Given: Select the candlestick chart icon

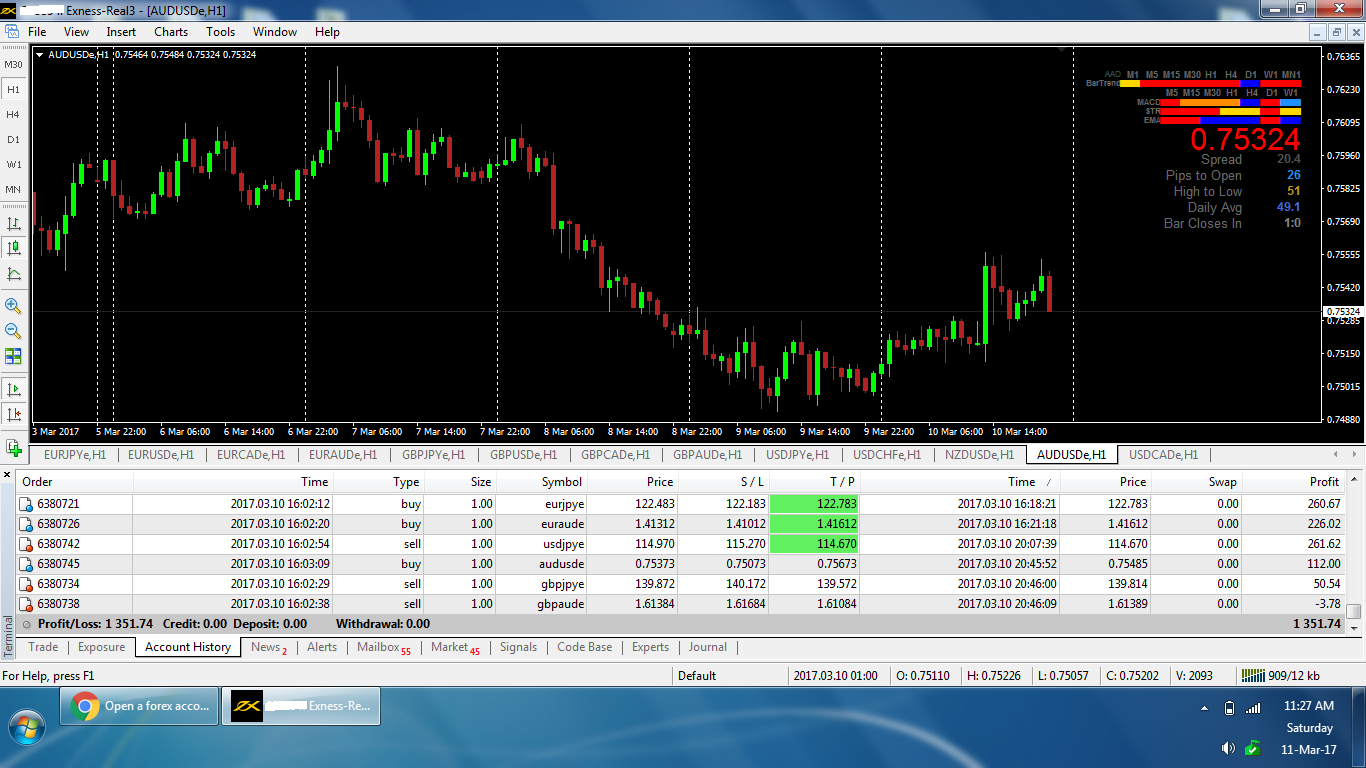Looking at the screenshot, I should click(x=13, y=248).
